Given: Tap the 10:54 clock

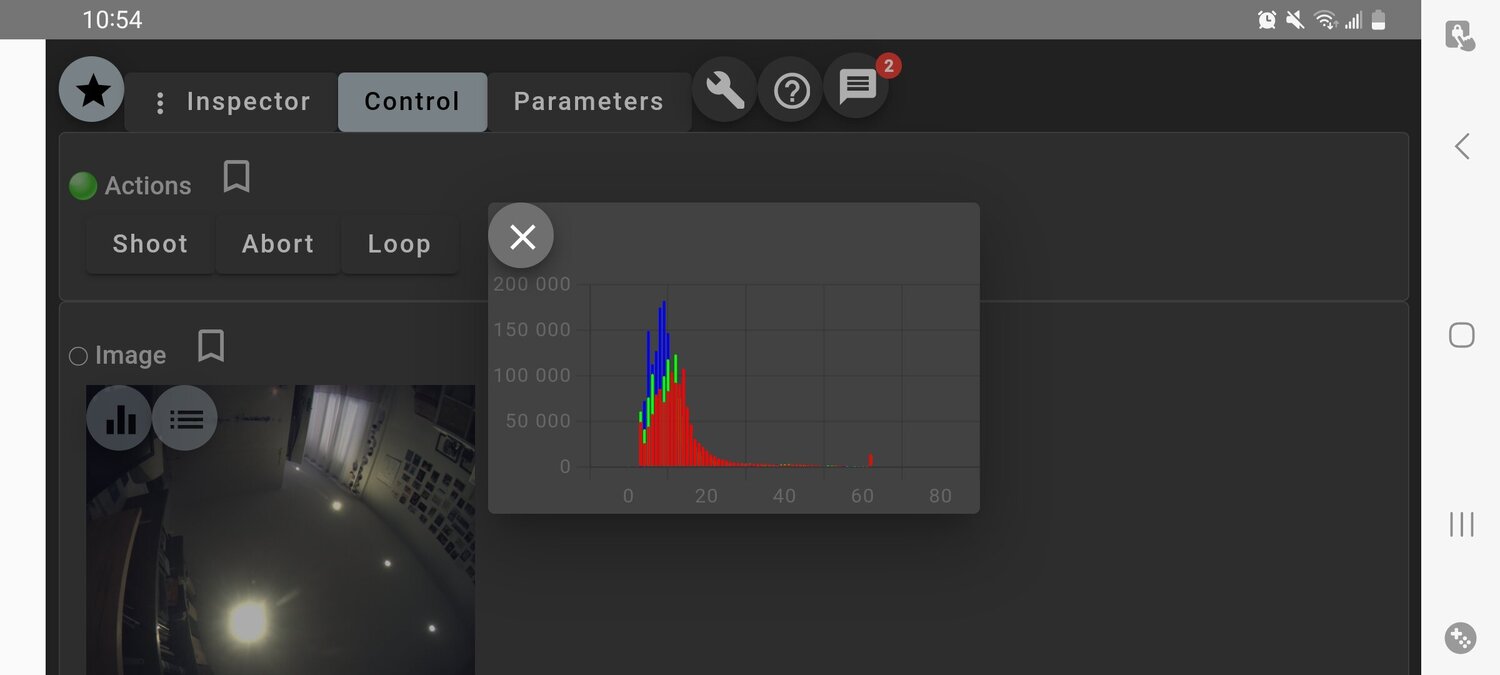Looking at the screenshot, I should tap(112, 20).
